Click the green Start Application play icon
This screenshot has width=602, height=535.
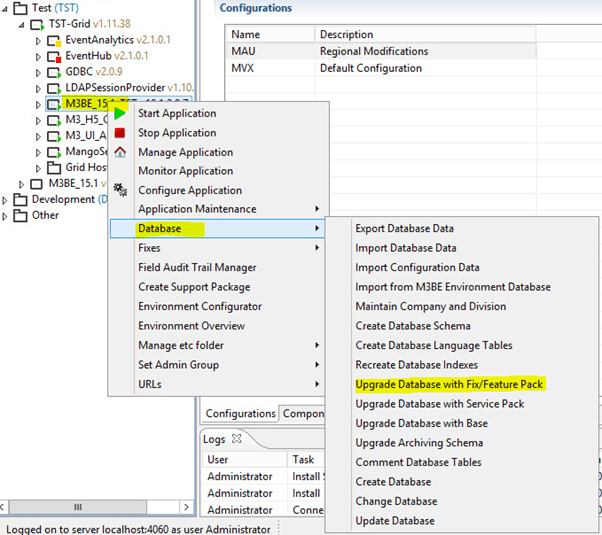point(120,114)
